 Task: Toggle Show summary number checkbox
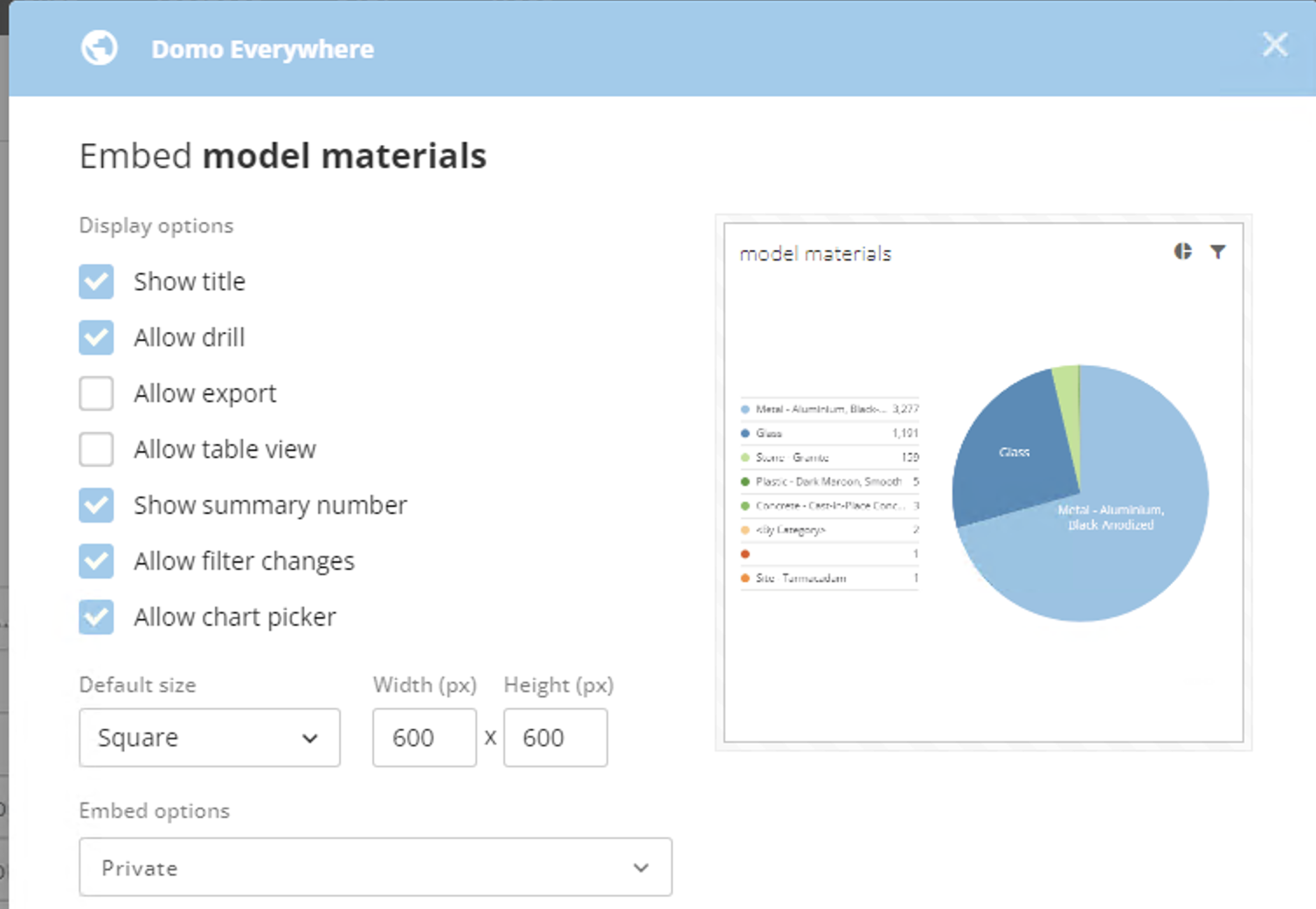pyautogui.click(x=96, y=505)
